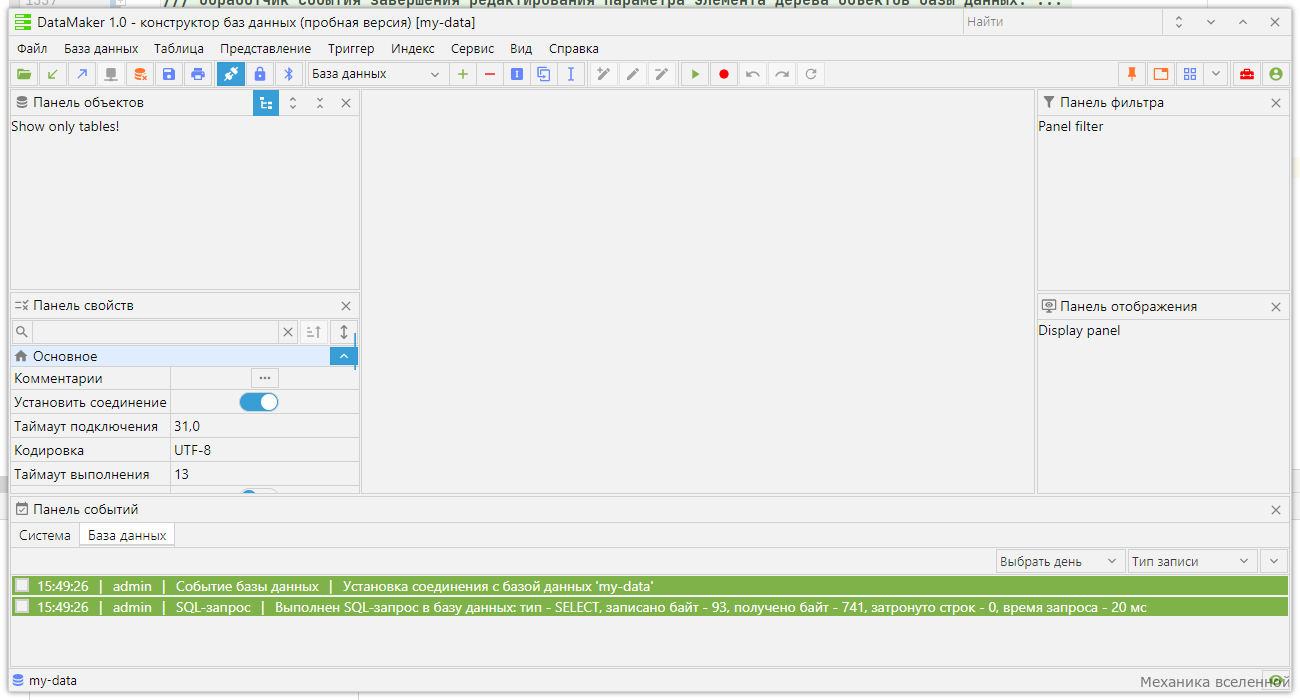Open the Файл menu
Image resolution: width=1300 pixels, height=700 pixels.
click(32, 48)
